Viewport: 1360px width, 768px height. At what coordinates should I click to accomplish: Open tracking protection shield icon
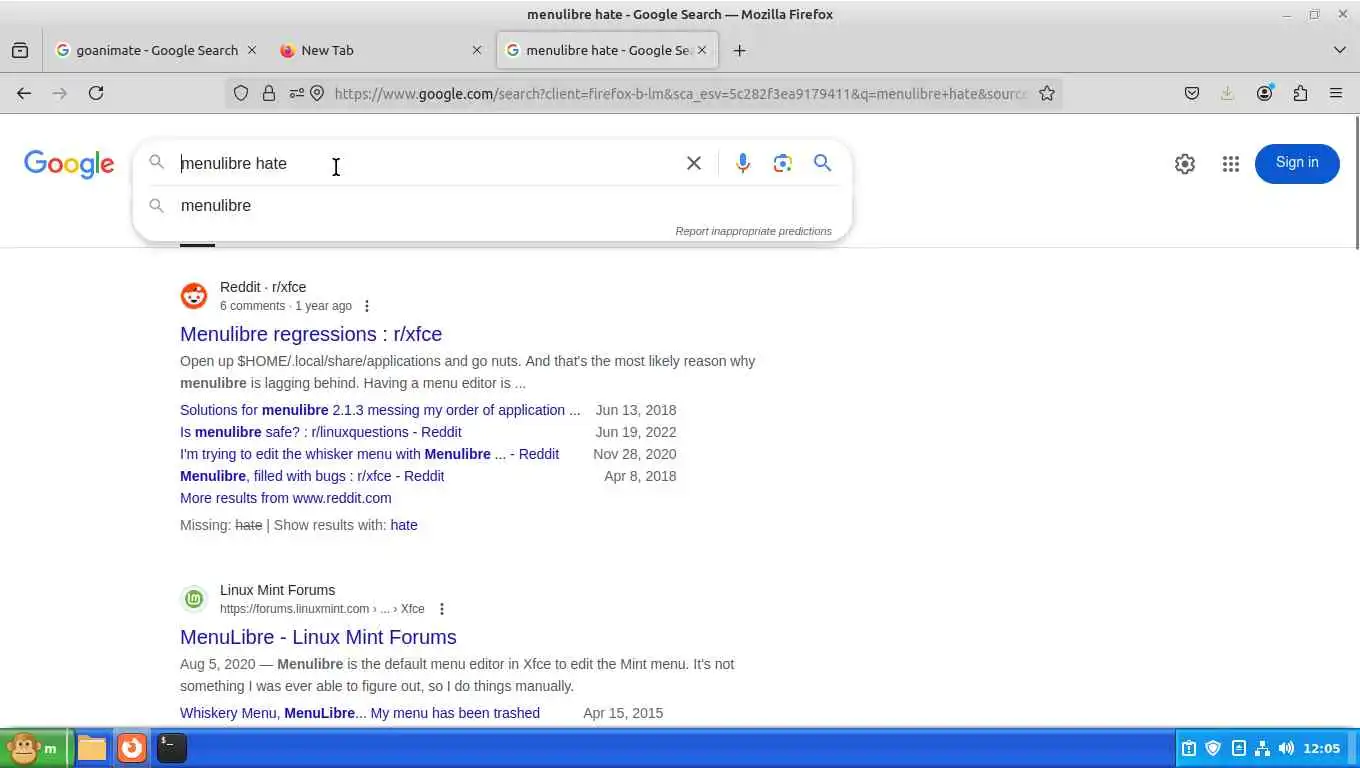pos(241,93)
